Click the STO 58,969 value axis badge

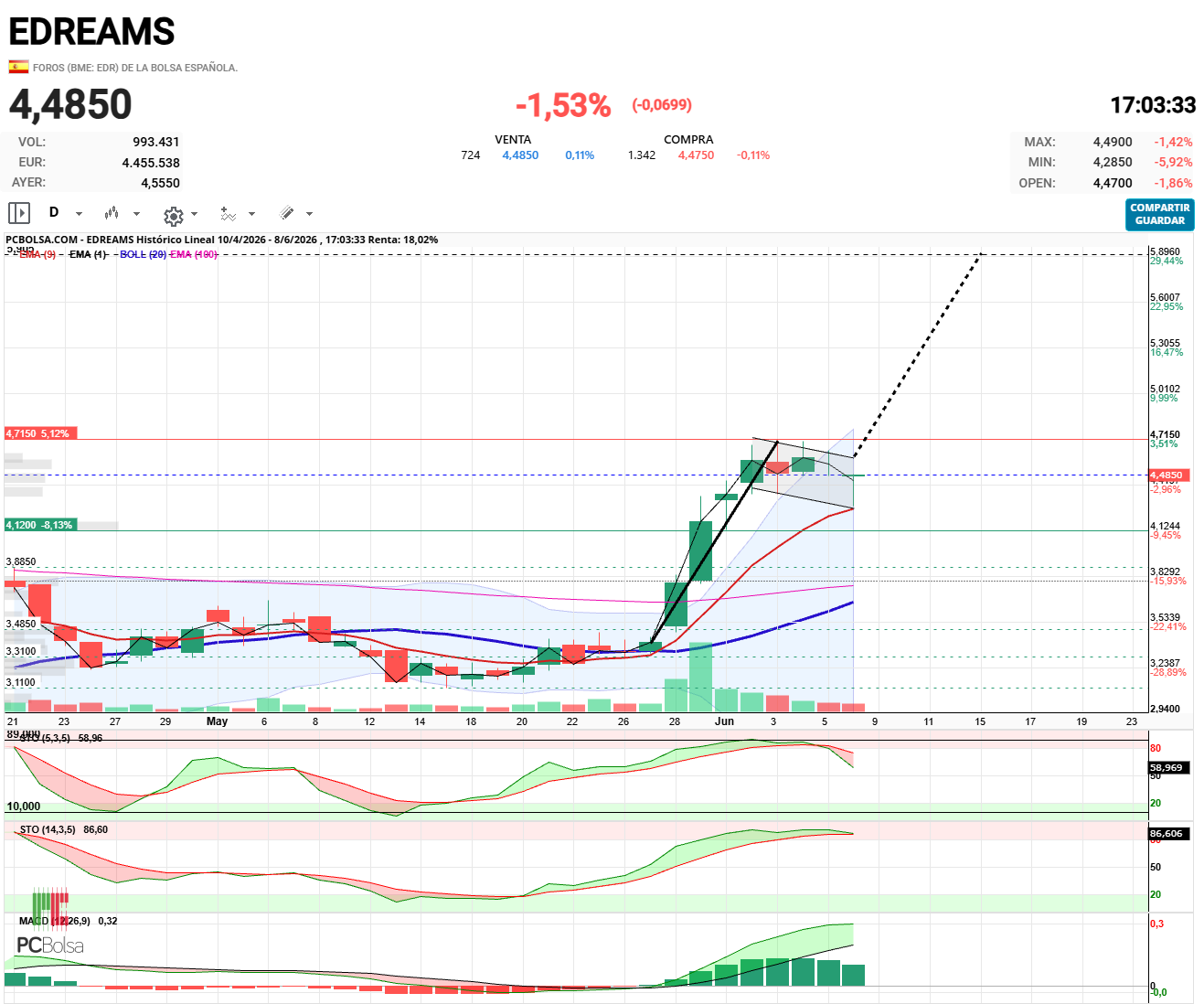point(1169,768)
